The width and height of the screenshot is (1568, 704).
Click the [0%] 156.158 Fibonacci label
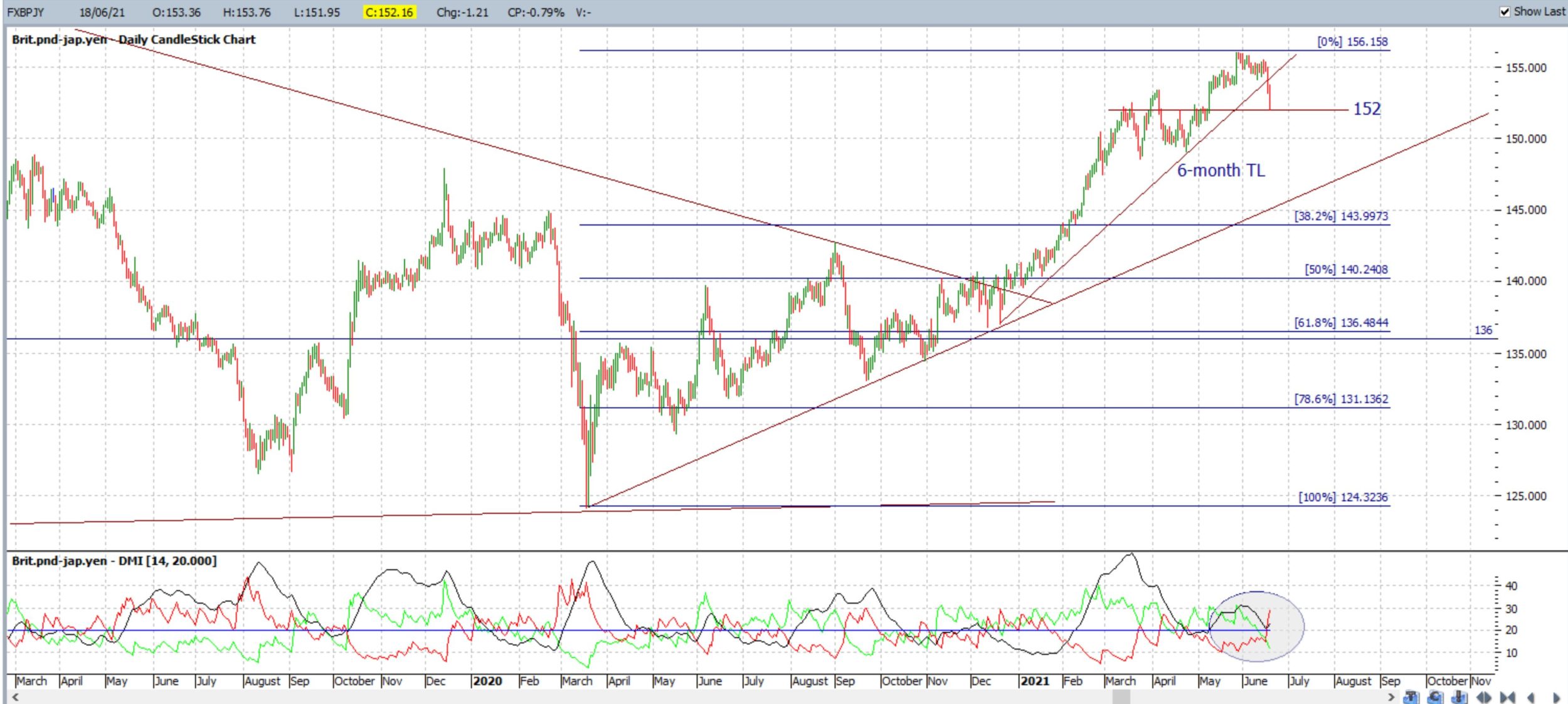[1352, 42]
